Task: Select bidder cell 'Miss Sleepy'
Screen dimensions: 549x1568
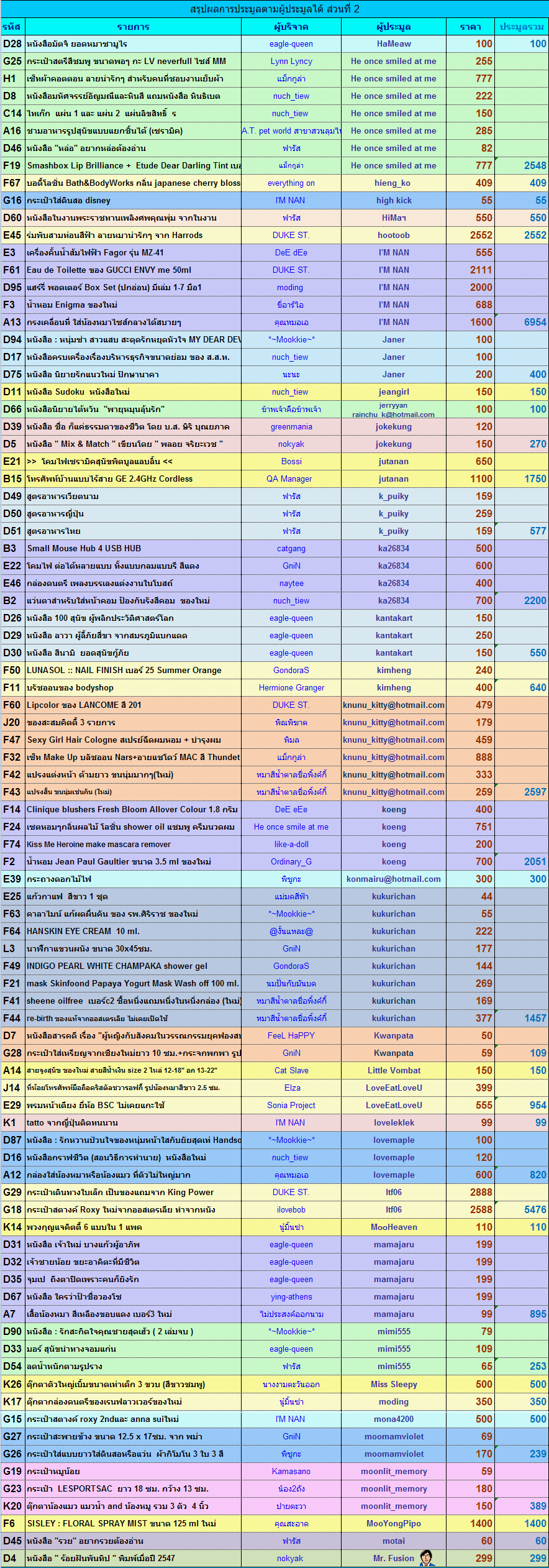Action: click(x=394, y=1384)
